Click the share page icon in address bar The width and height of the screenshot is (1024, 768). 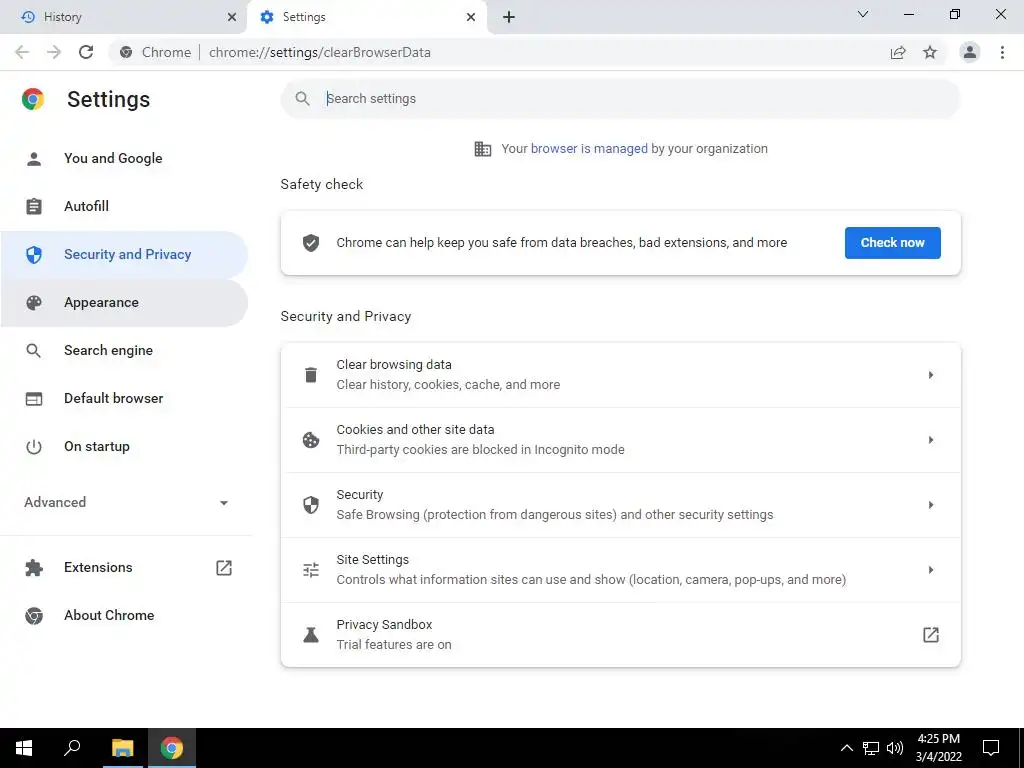898,52
